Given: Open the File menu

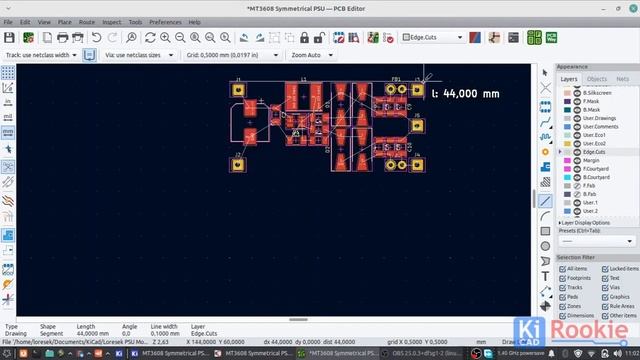Looking at the screenshot, I should click(8, 22).
